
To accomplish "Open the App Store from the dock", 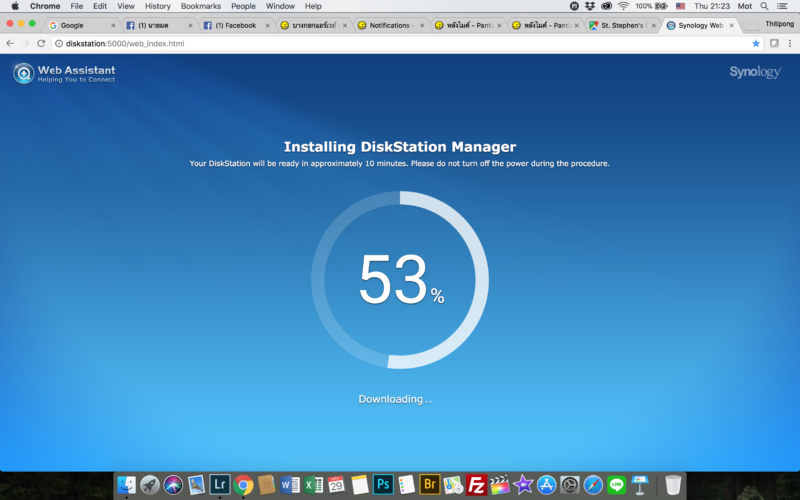I will [546, 485].
